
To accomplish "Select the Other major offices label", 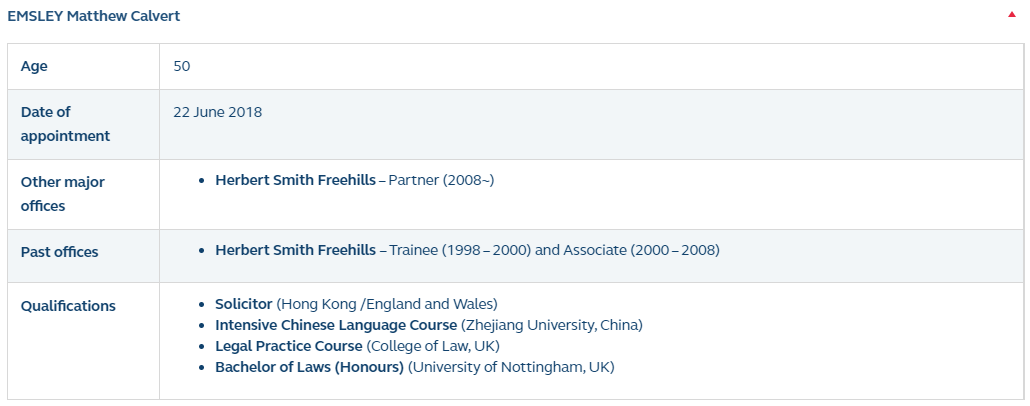I will click(x=62, y=194).
